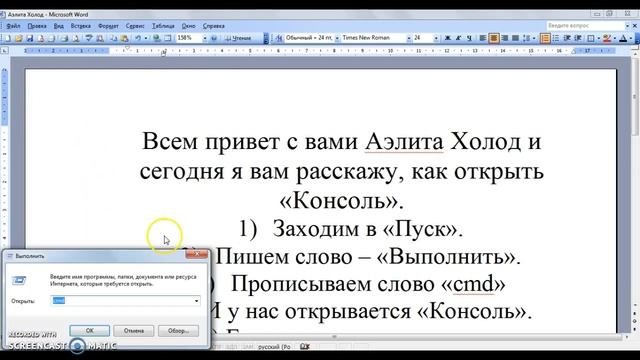Toggle italic formatting (К)

pos(458,38)
